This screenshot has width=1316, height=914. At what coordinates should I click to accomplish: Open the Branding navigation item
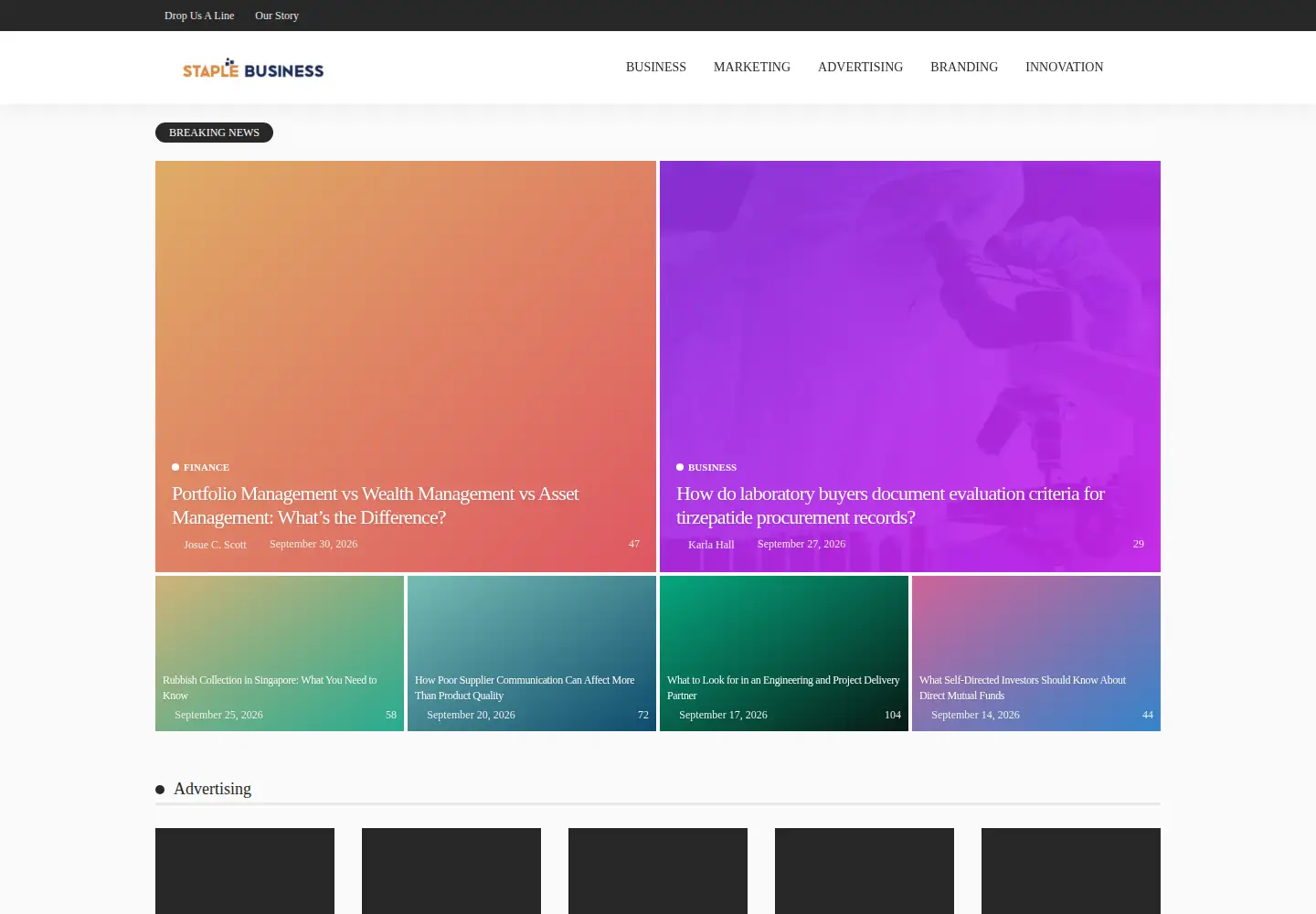coord(964,67)
